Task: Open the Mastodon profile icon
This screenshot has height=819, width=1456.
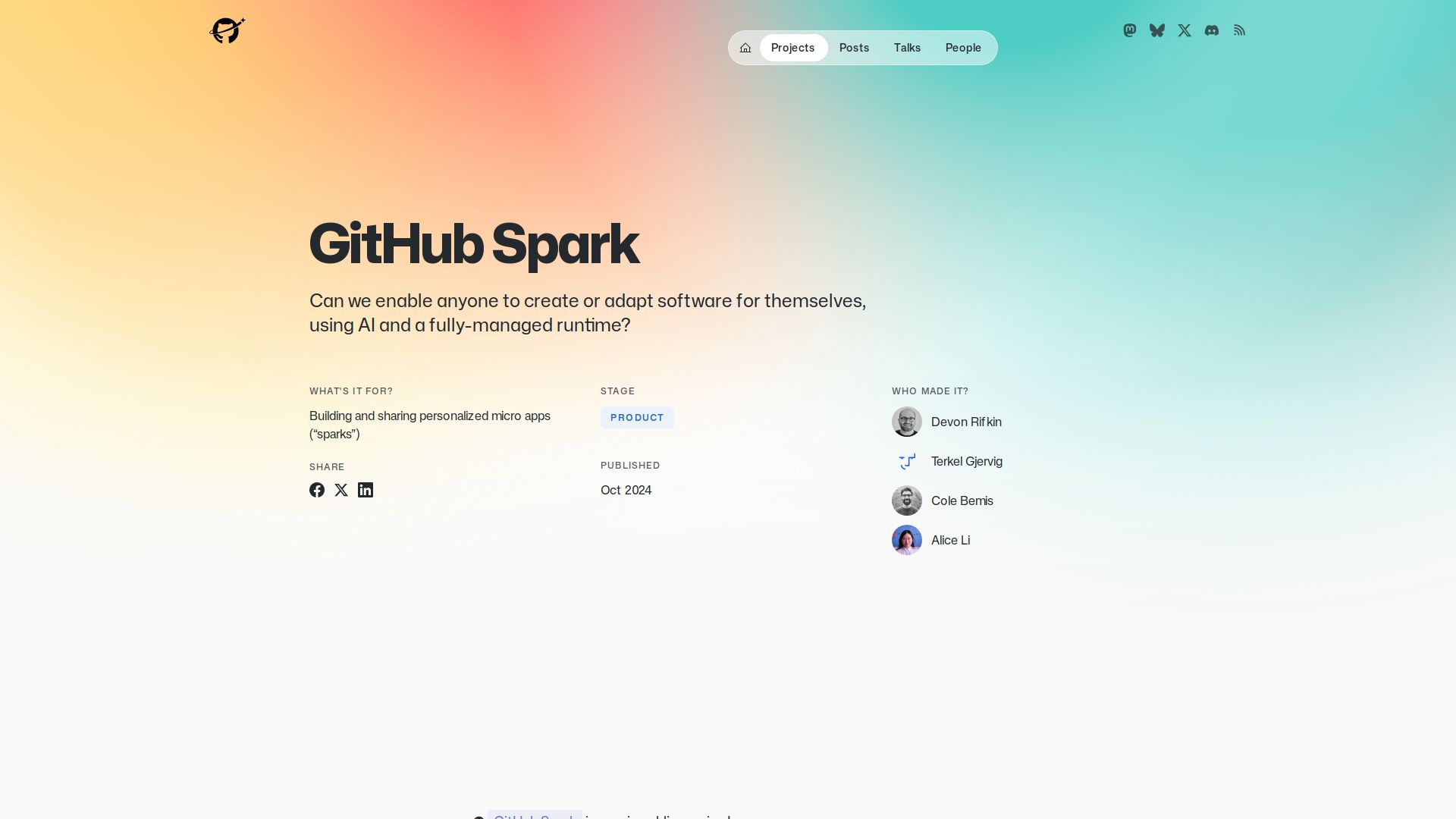Action: [x=1130, y=30]
